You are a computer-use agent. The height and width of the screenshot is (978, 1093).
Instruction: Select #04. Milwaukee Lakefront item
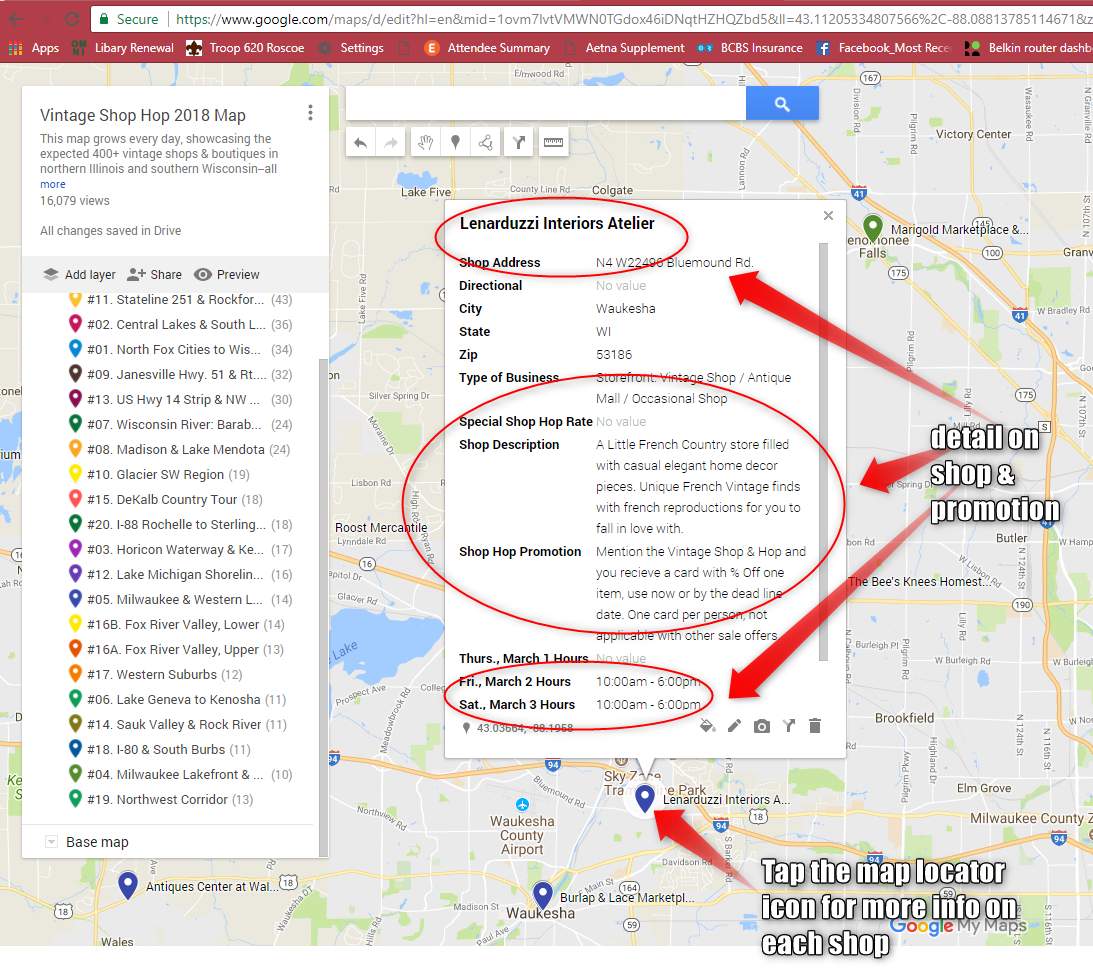tap(180, 774)
